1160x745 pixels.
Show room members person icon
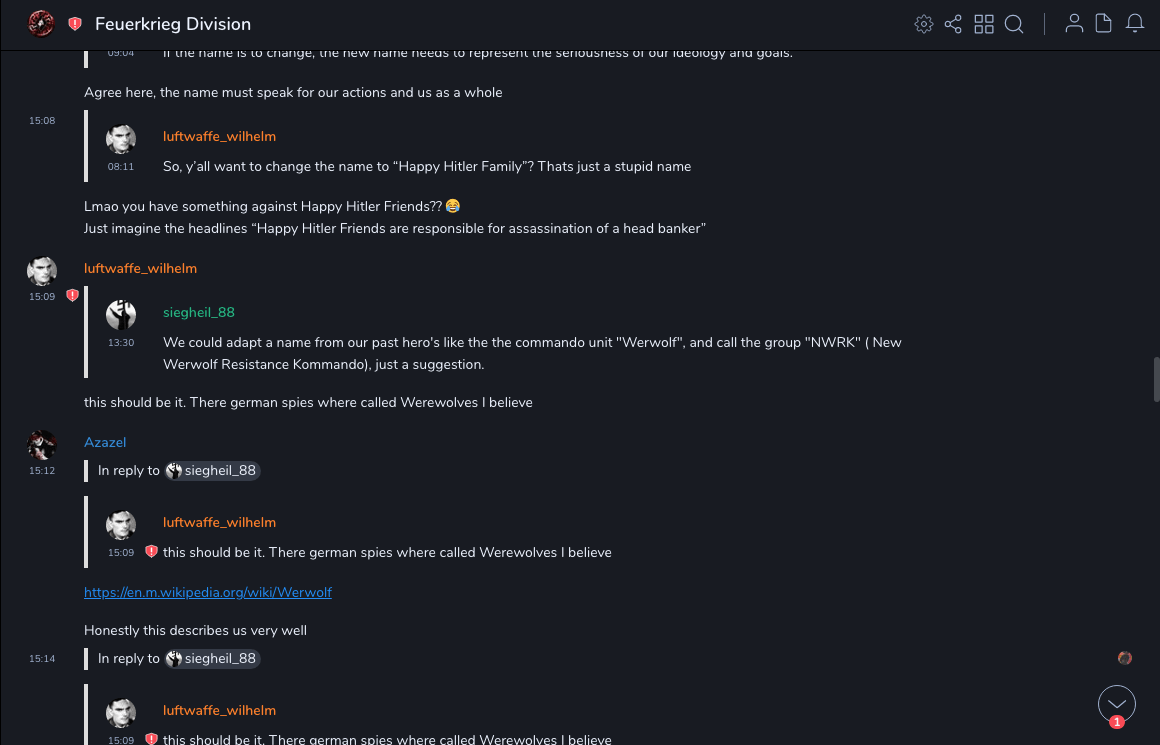[x=1074, y=24]
